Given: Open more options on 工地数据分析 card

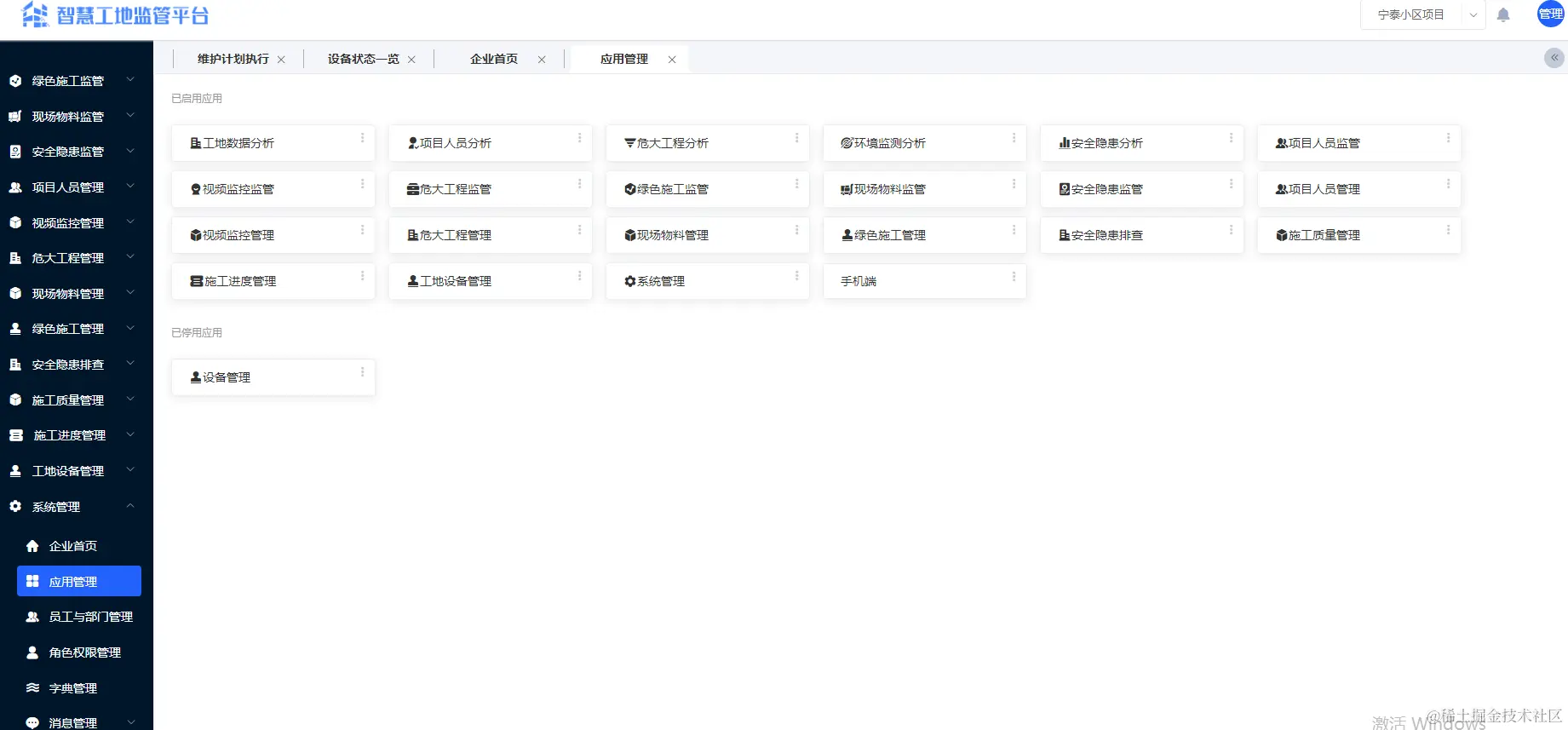Looking at the screenshot, I should [362, 138].
